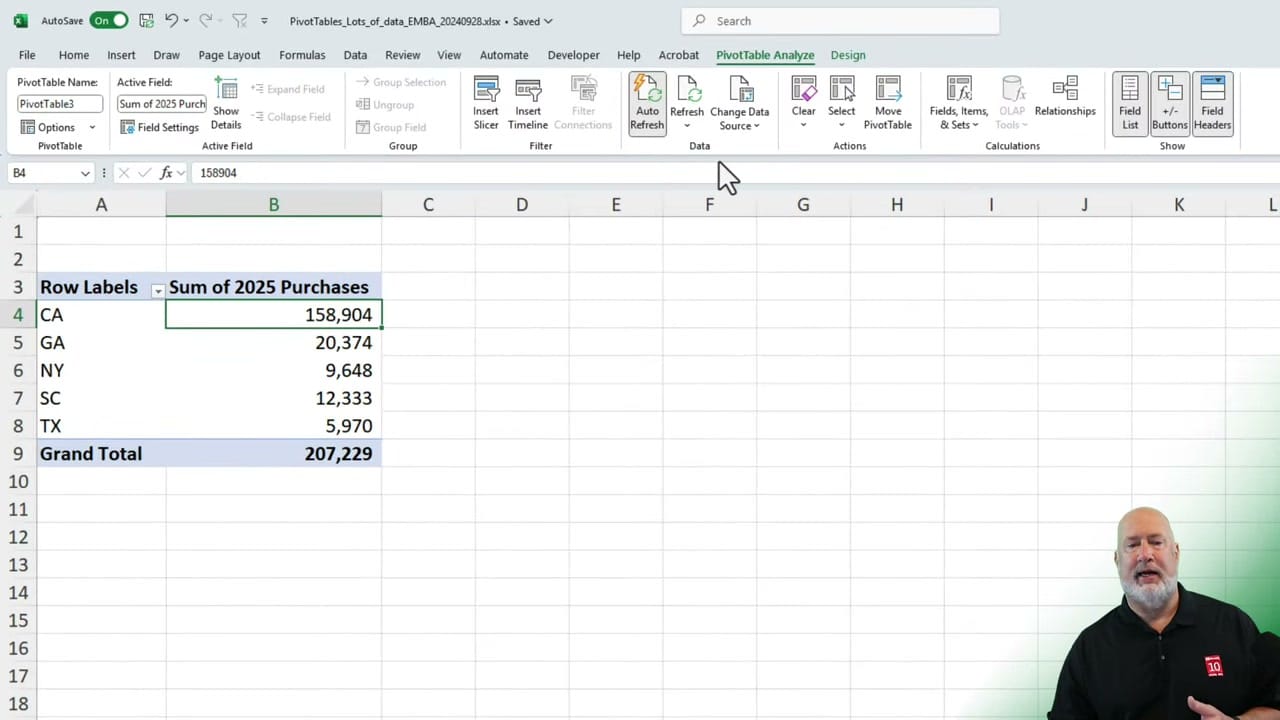Open the PivotTable Options dropdown
Screen dimensions: 1280x720
click(x=56, y=127)
